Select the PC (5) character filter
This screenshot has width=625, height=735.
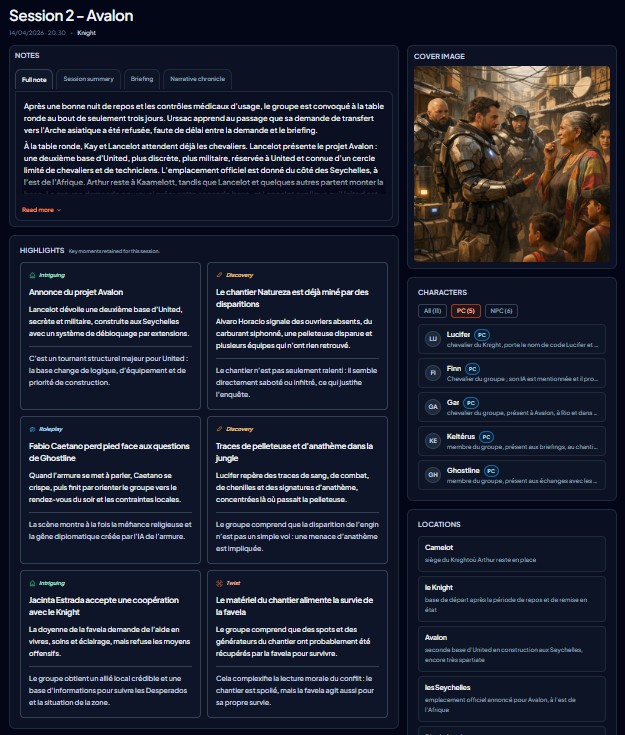466,311
